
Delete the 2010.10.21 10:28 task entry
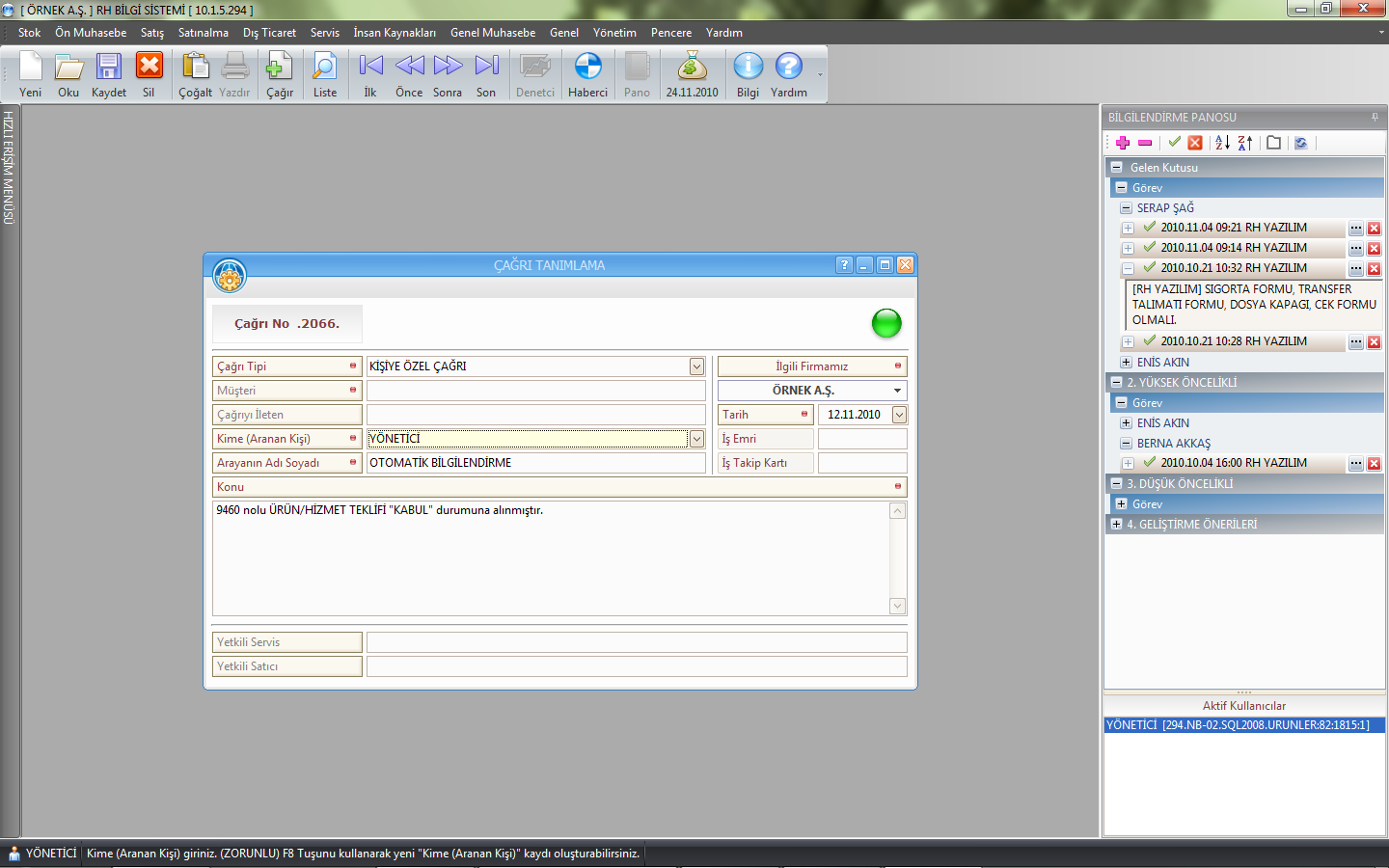[1374, 342]
